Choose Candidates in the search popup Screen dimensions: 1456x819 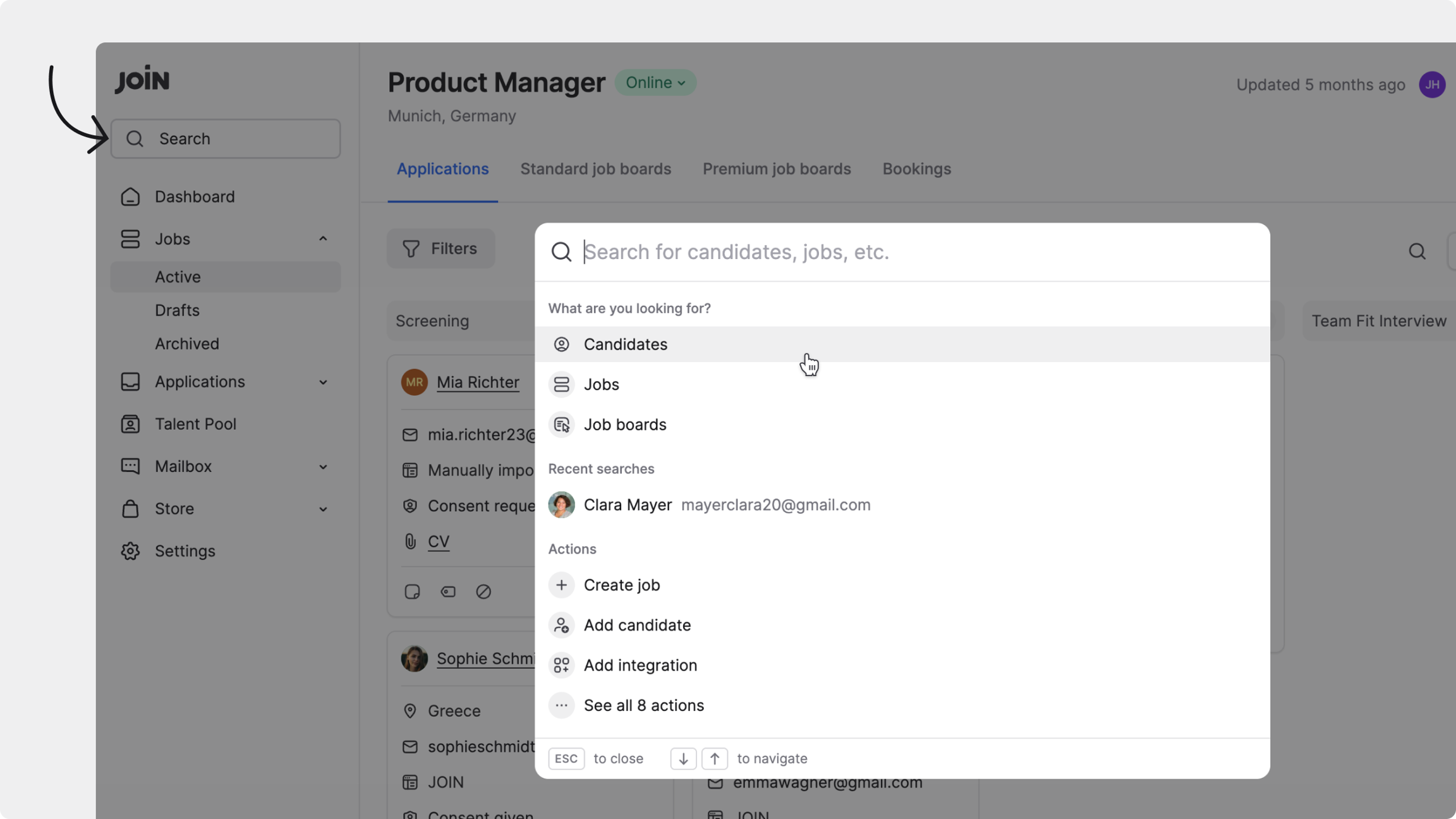pyautogui.click(x=625, y=344)
